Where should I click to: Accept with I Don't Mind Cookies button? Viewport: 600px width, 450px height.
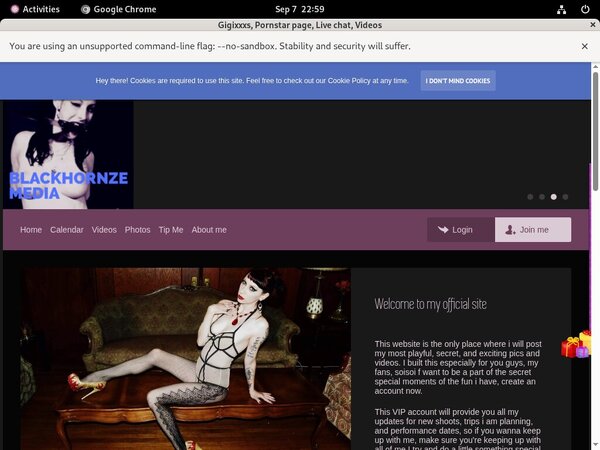[x=457, y=81]
